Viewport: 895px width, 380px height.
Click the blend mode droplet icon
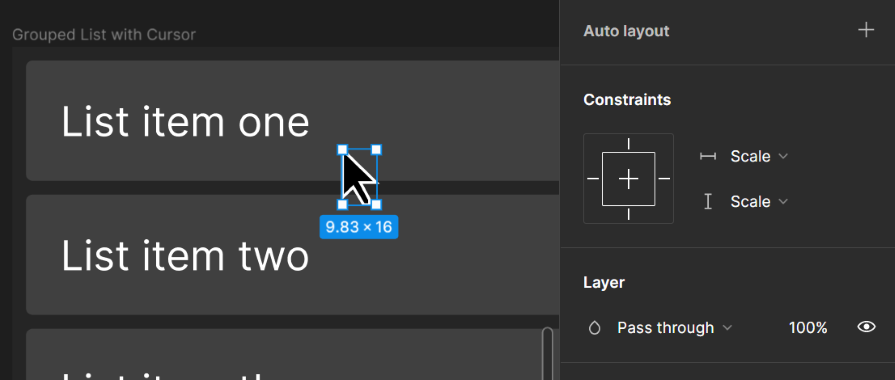[x=594, y=328]
